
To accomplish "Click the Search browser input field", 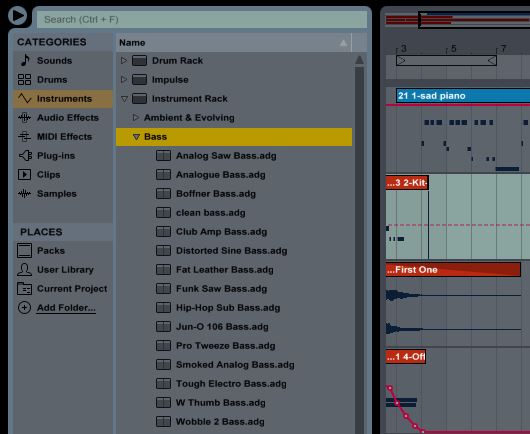I will tap(202, 20).
